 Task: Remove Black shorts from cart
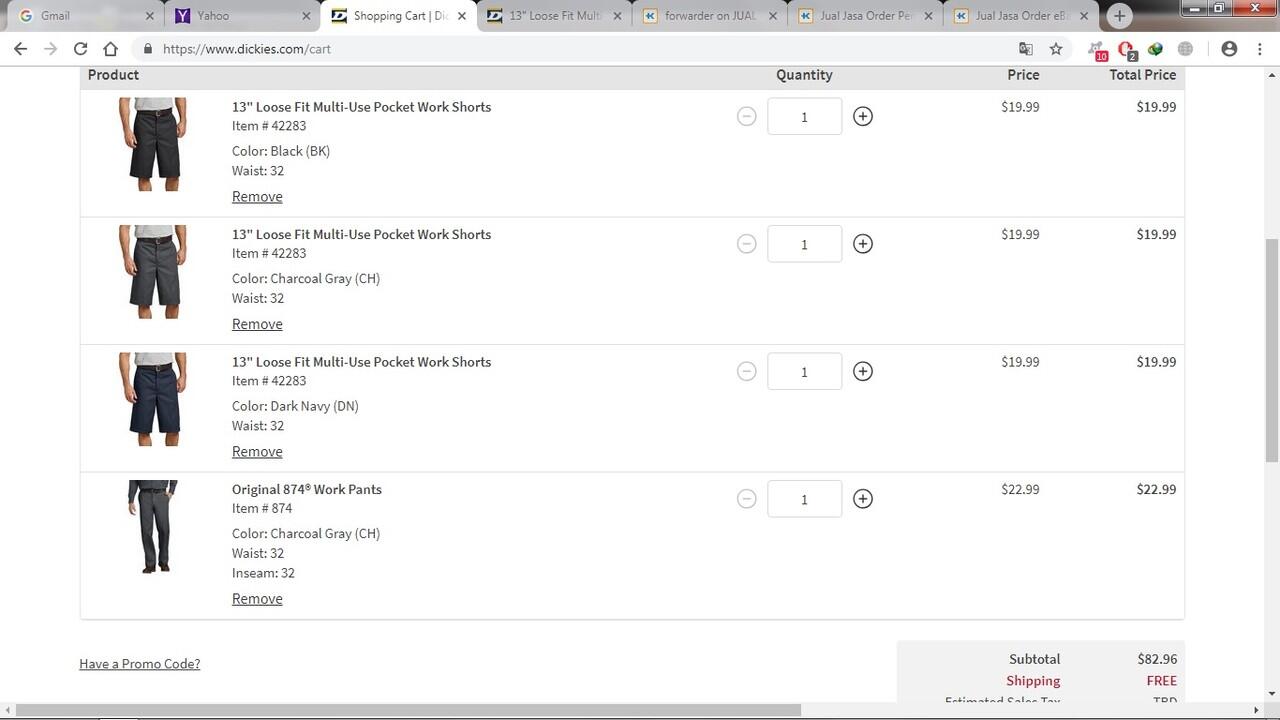[x=257, y=197]
